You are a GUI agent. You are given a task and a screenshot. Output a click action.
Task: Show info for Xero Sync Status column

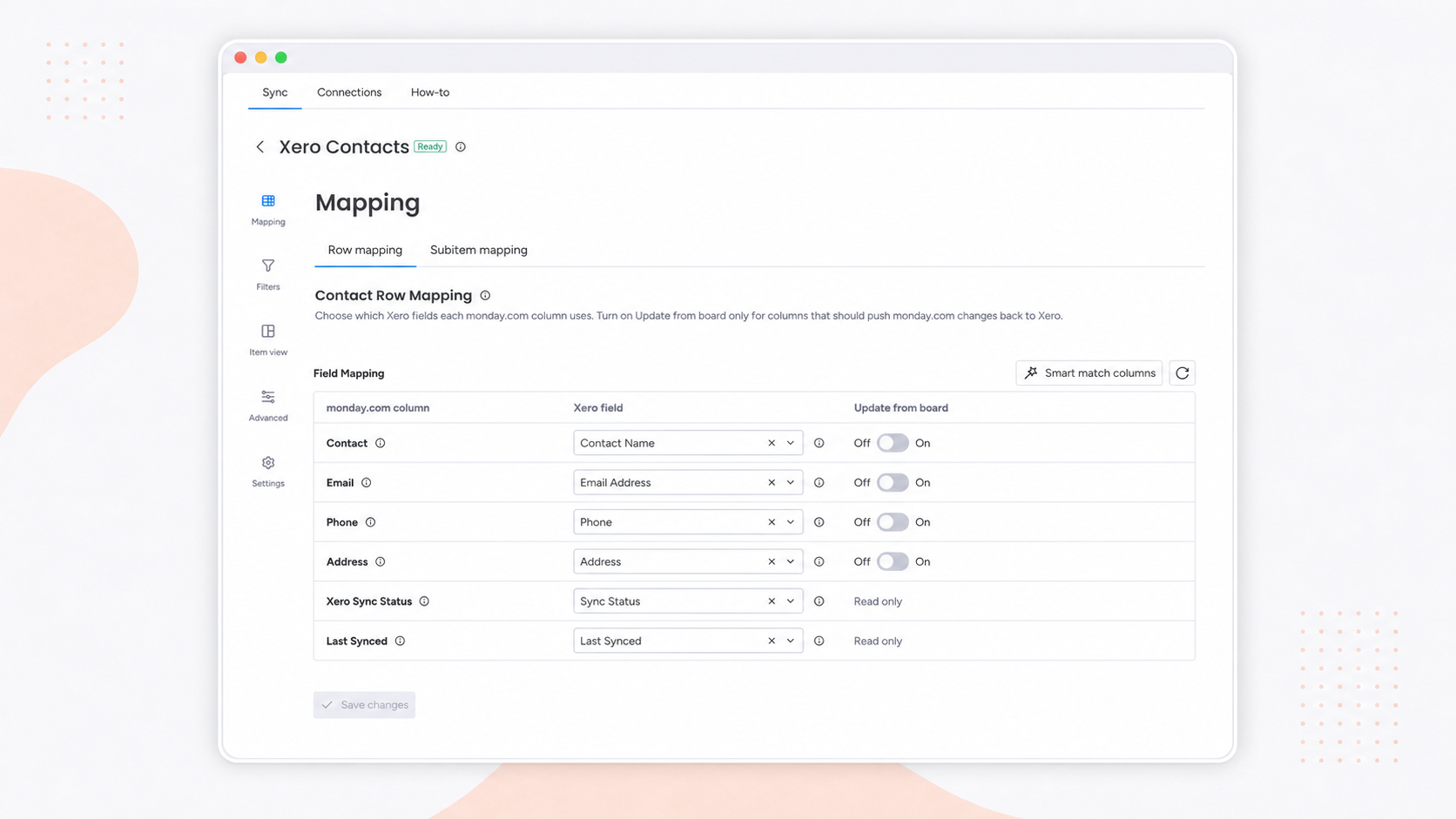(424, 601)
